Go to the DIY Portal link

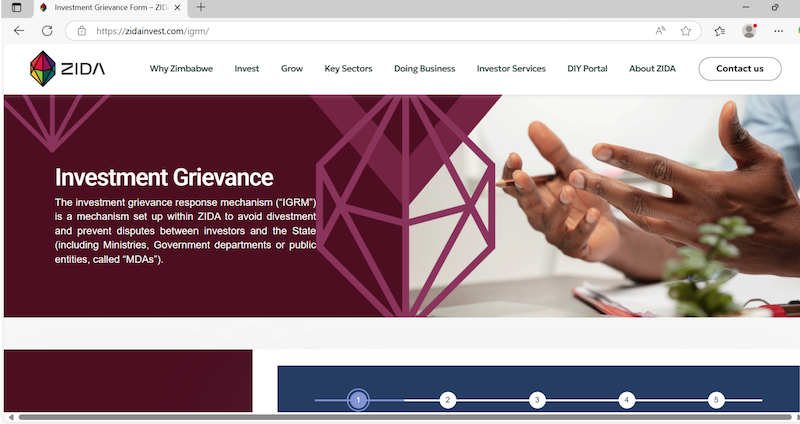(587, 68)
